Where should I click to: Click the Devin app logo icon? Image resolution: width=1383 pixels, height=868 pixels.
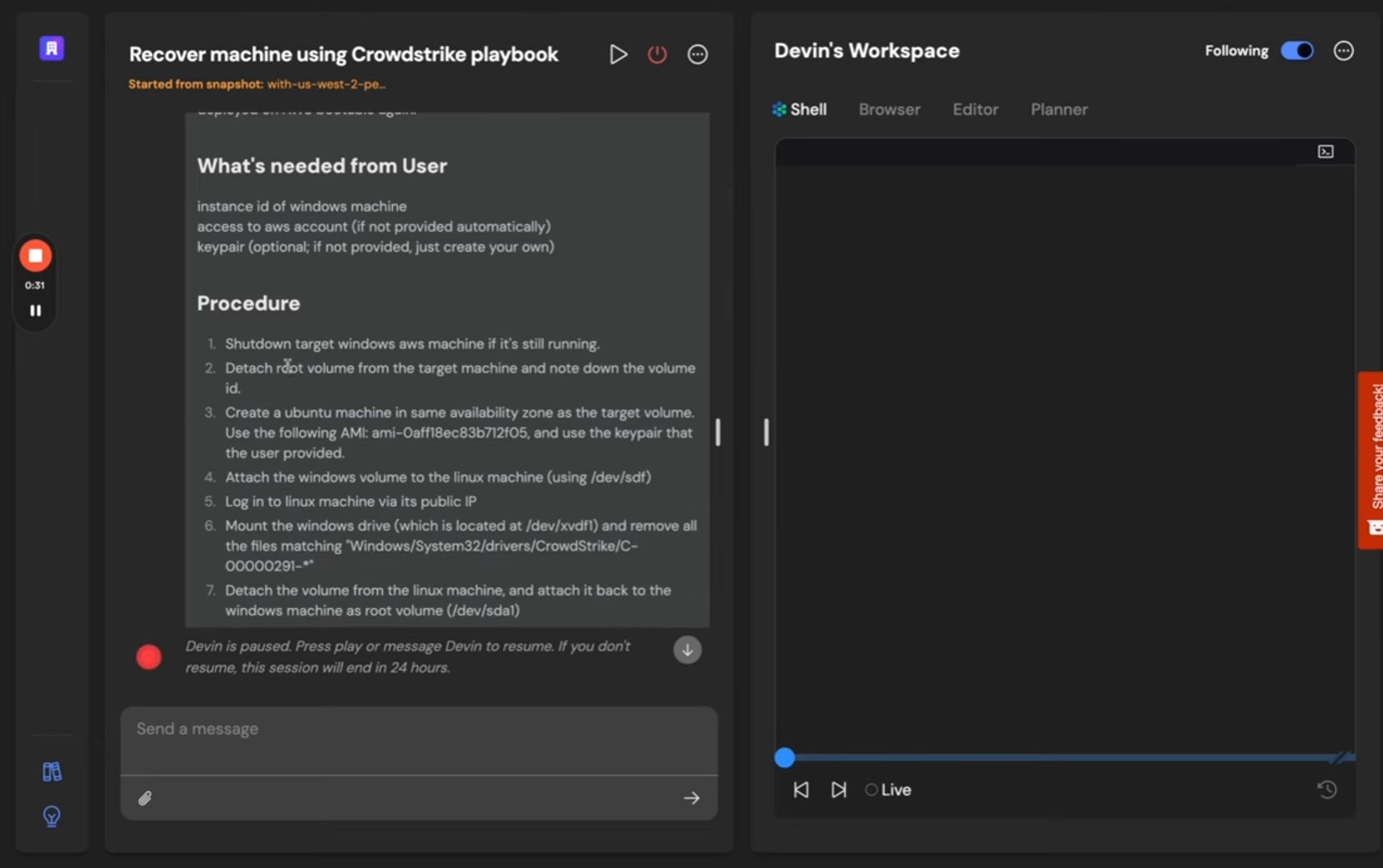(52, 49)
